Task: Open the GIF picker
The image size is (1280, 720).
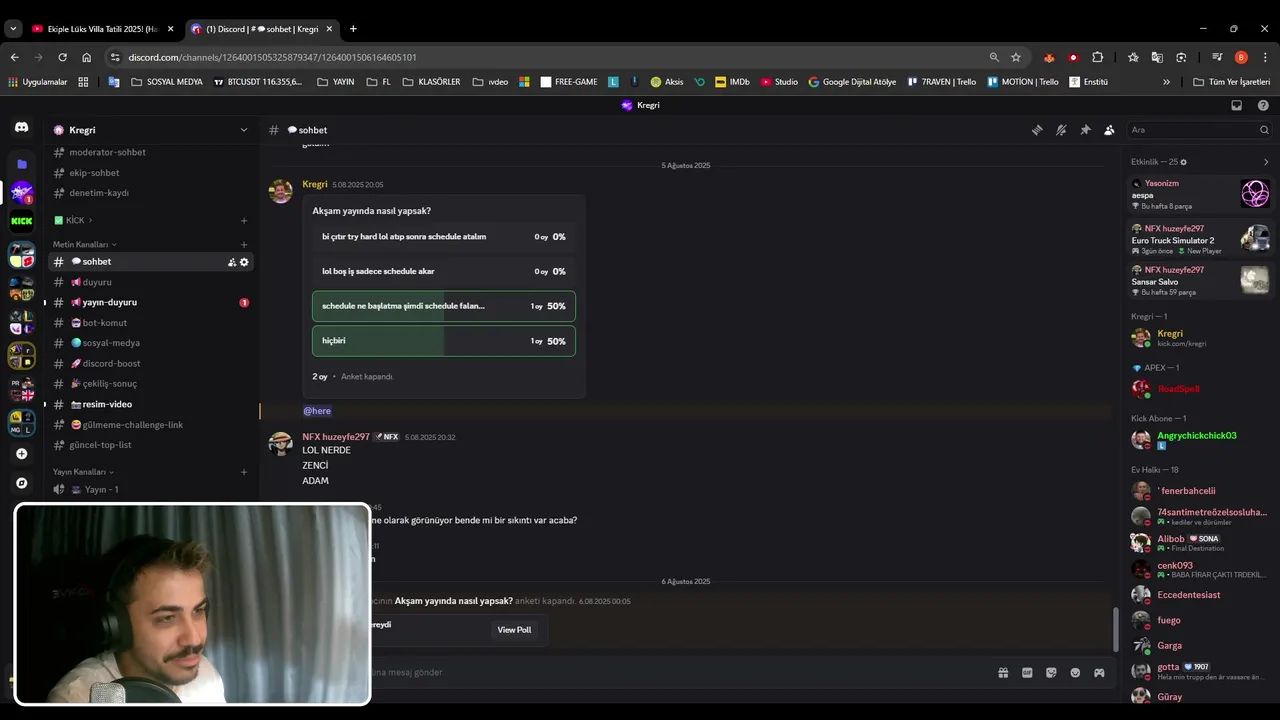Action: pos(1027,673)
